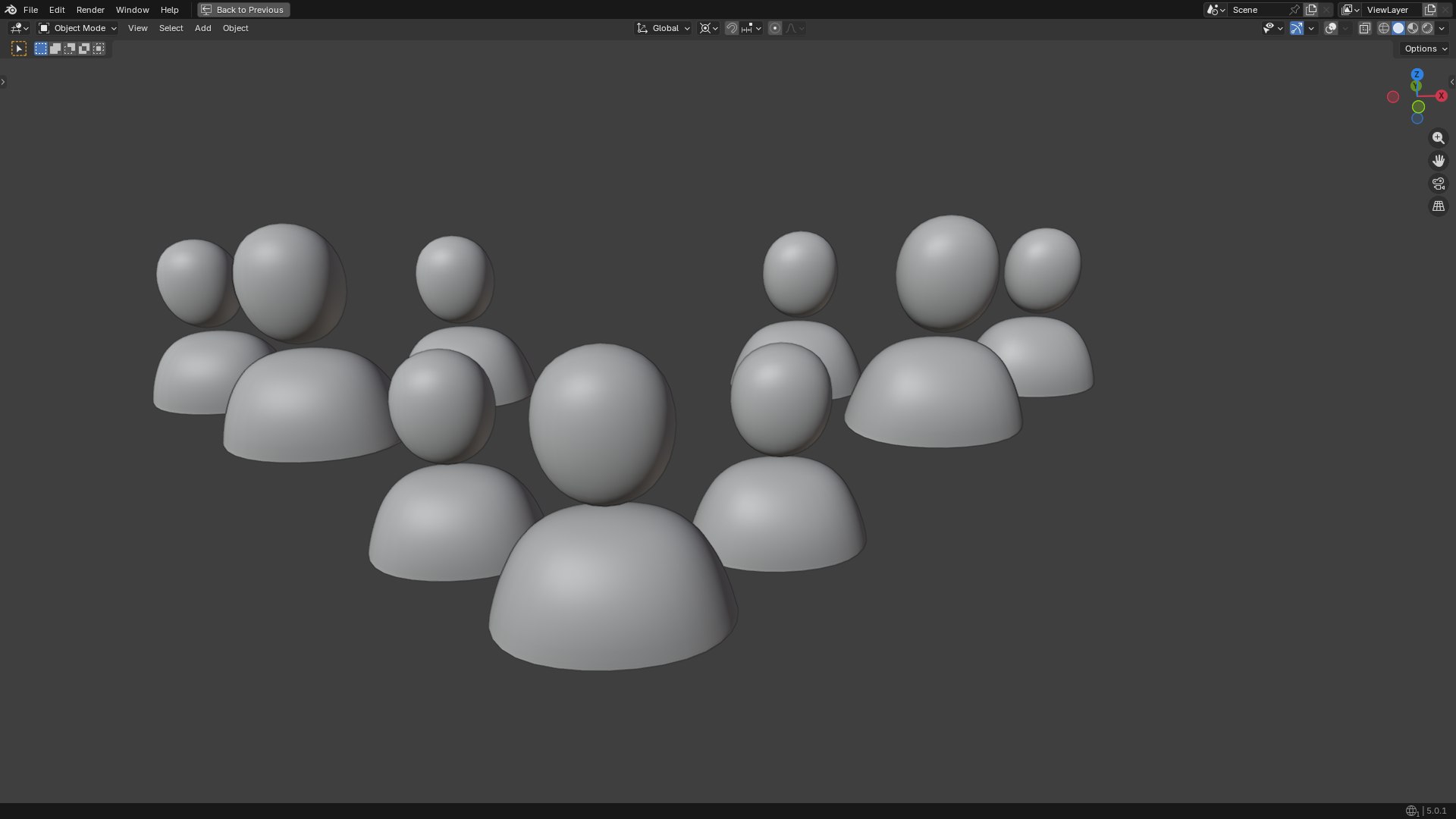This screenshot has height=819, width=1456.
Task: Toggle the snapping magnet
Action: click(x=731, y=28)
